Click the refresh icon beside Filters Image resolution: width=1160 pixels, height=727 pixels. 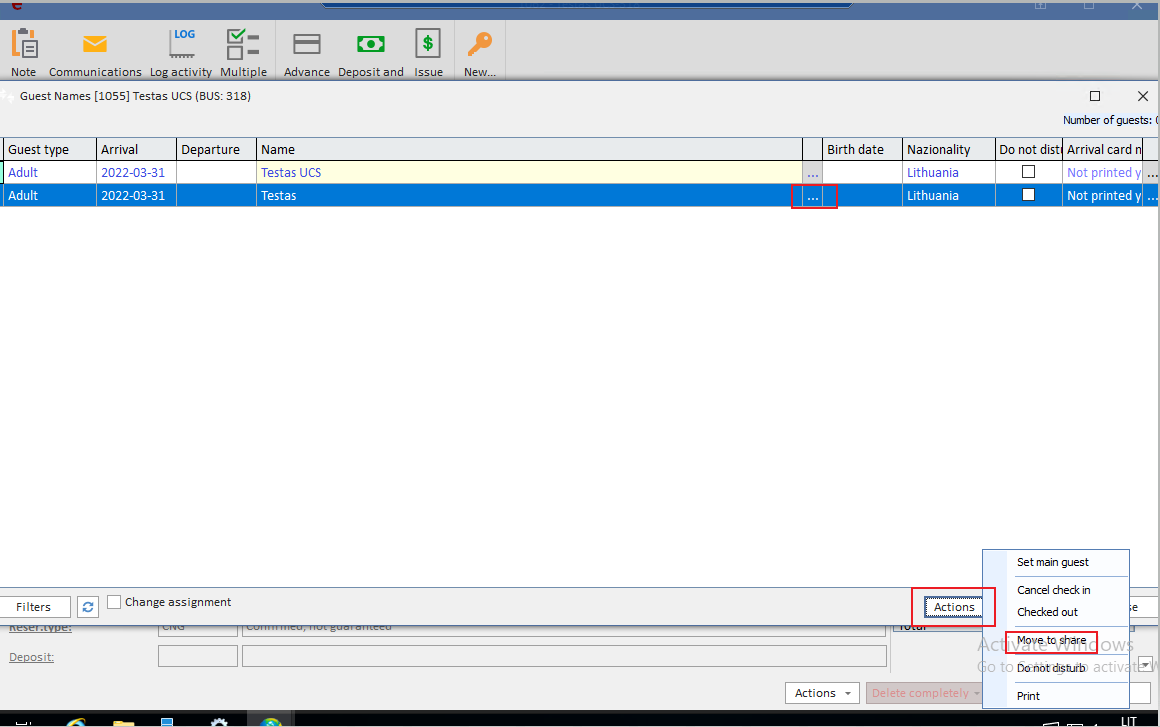pyautogui.click(x=88, y=606)
